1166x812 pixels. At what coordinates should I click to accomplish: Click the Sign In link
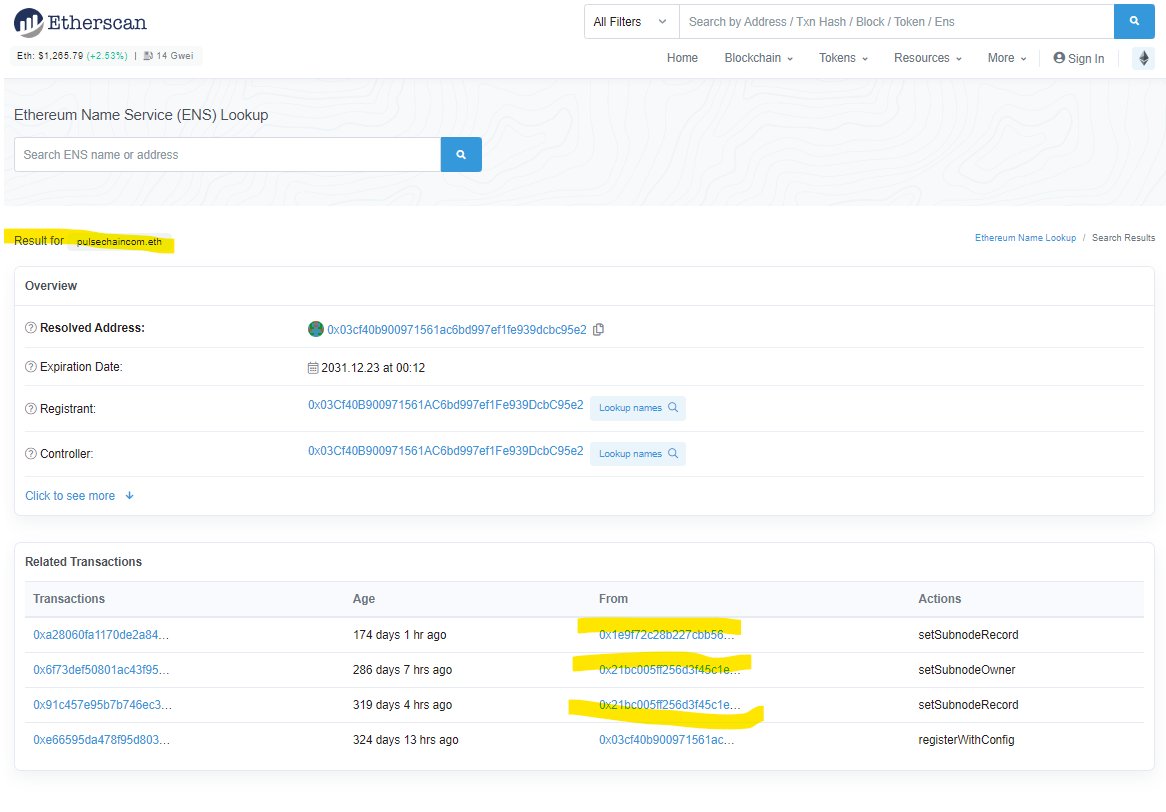tap(1079, 59)
